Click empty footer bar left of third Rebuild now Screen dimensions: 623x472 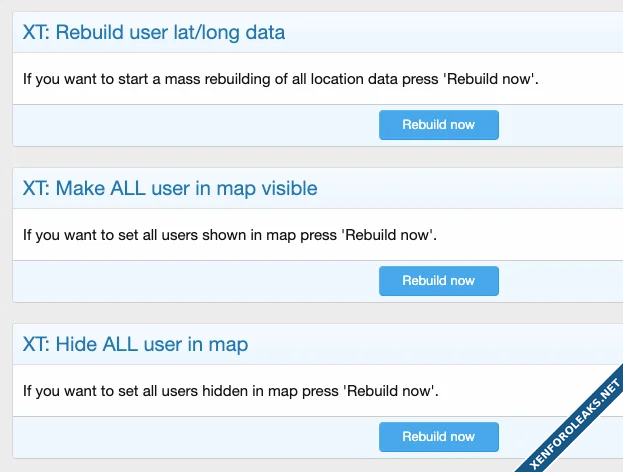pos(190,437)
